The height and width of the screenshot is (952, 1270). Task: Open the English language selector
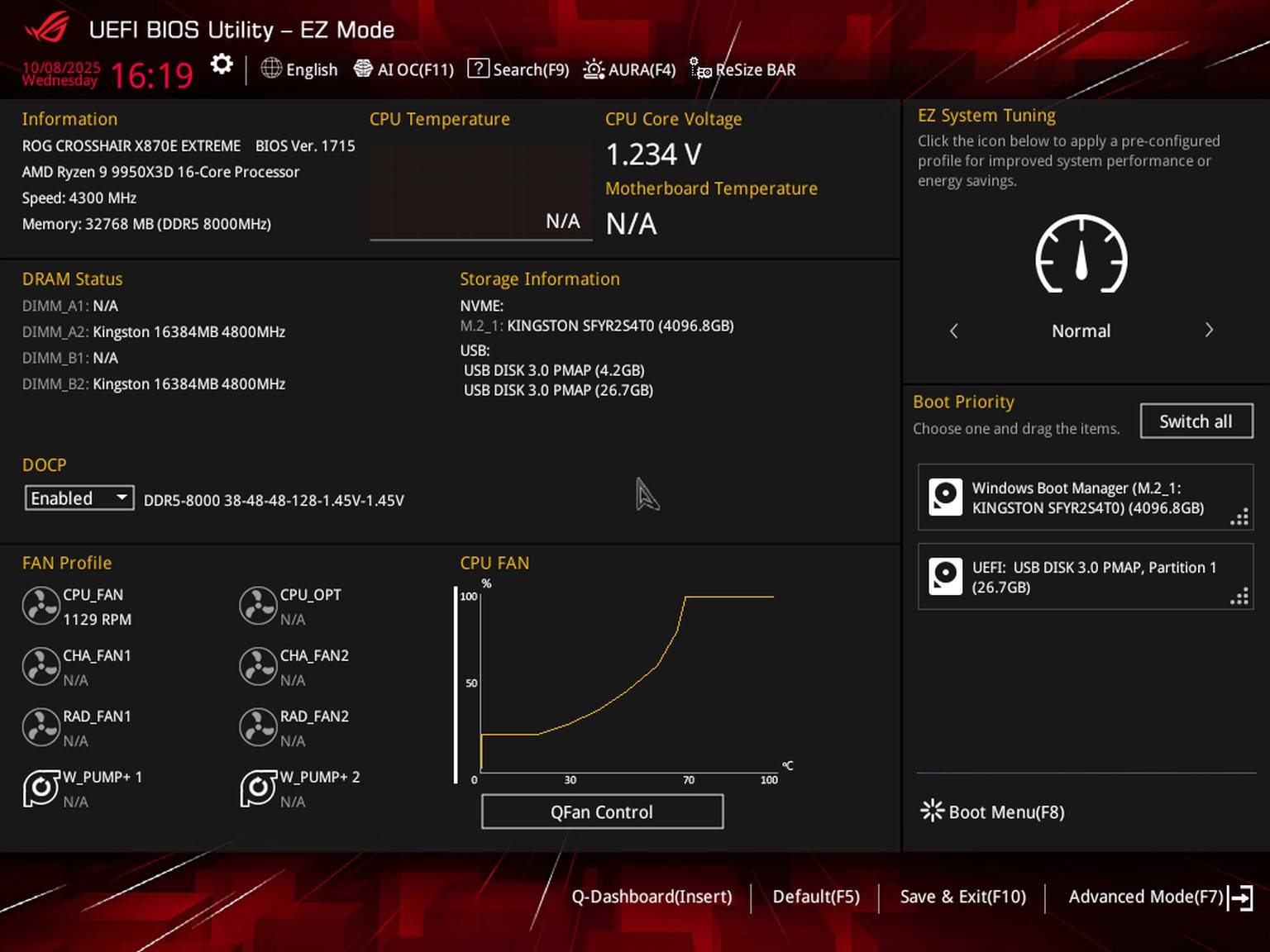pyautogui.click(x=299, y=69)
